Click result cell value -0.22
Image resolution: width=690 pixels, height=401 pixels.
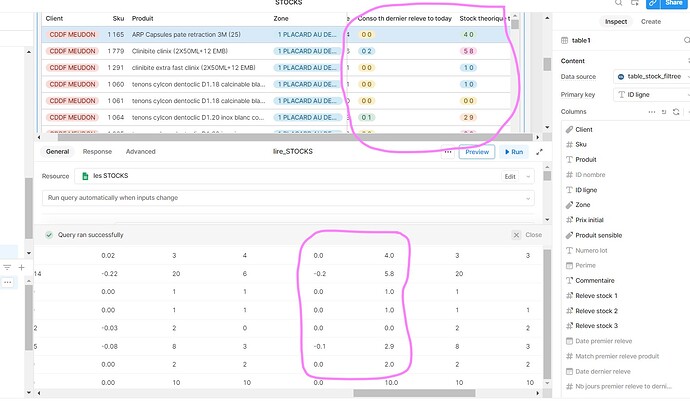click(109, 274)
